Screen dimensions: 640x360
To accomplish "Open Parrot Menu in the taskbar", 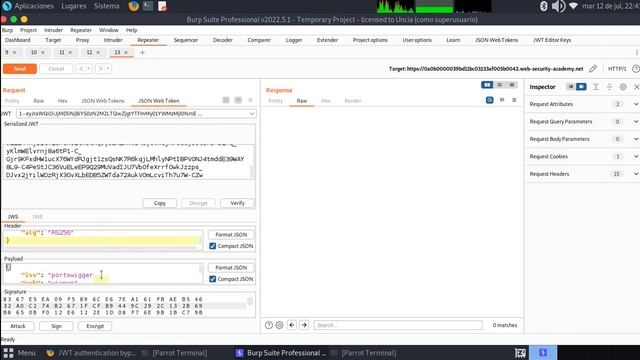I will point(19,353).
